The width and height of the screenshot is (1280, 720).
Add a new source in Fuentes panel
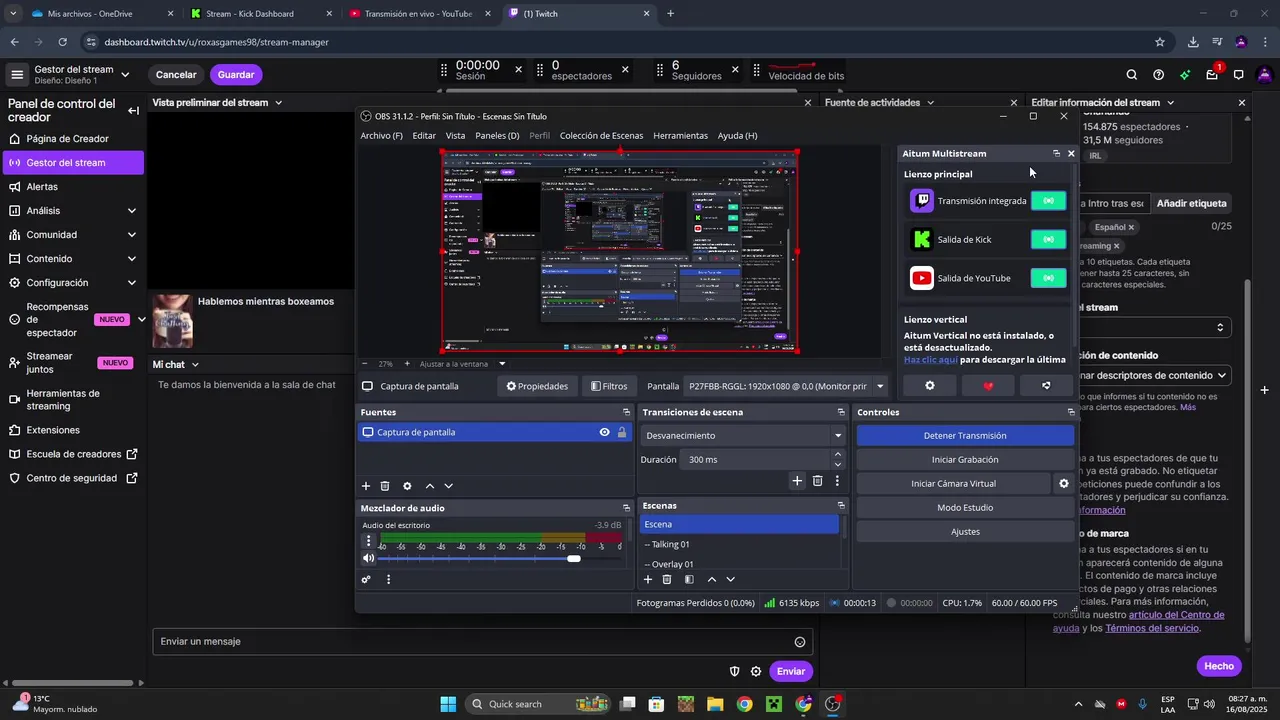tap(366, 486)
